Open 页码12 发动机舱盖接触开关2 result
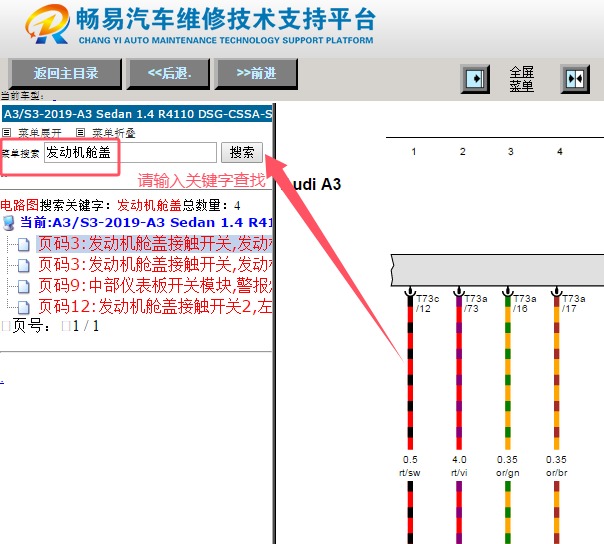The height and width of the screenshot is (544, 604). tap(155, 306)
